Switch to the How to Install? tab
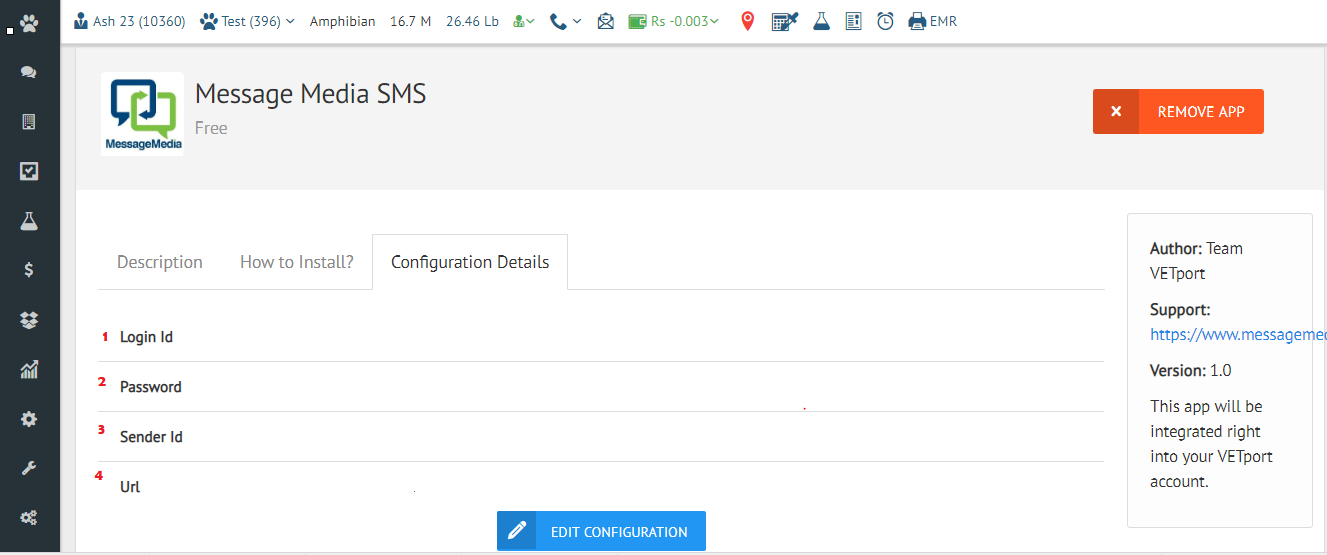The image size is (1327, 555). click(297, 262)
